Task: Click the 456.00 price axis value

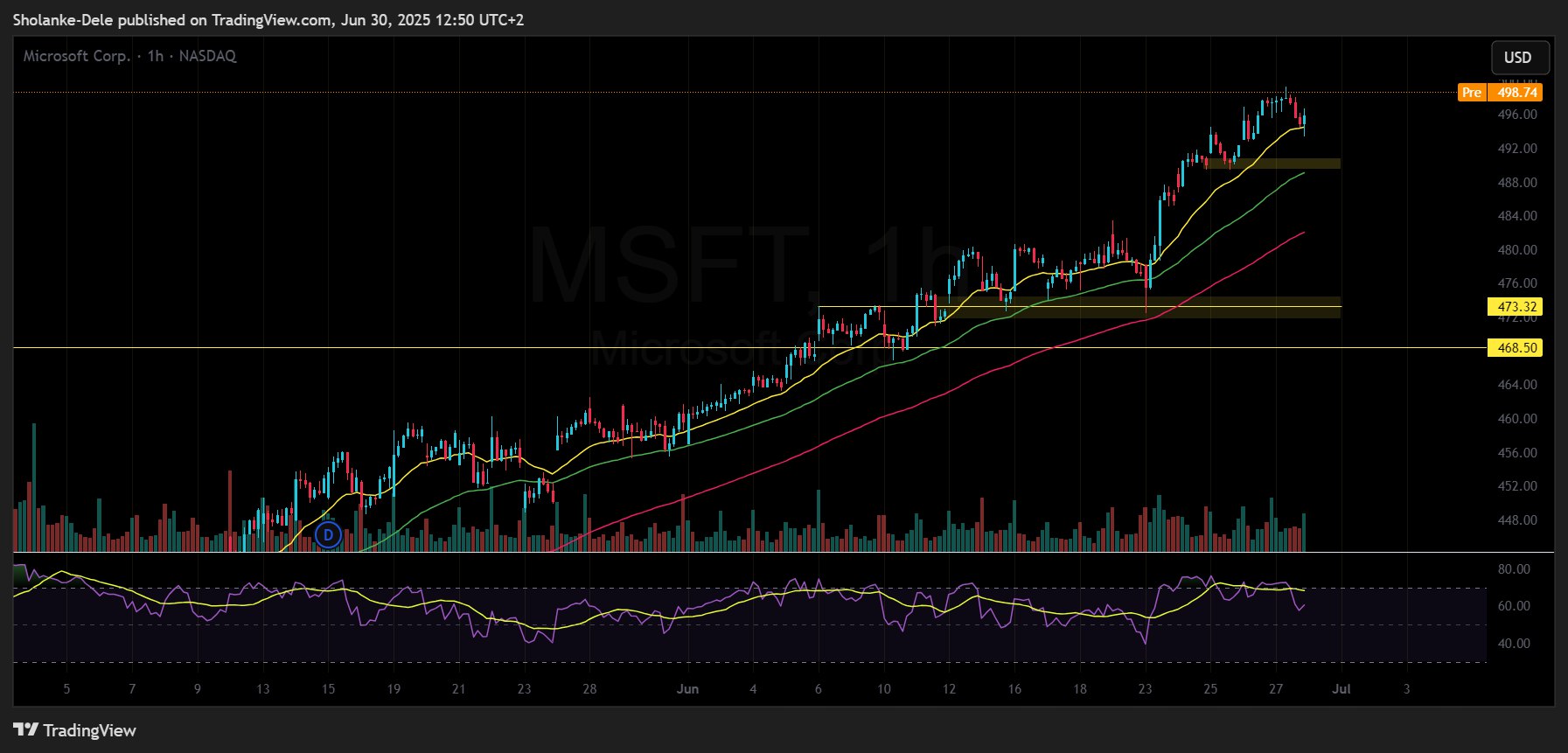Action: (1517, 453)
